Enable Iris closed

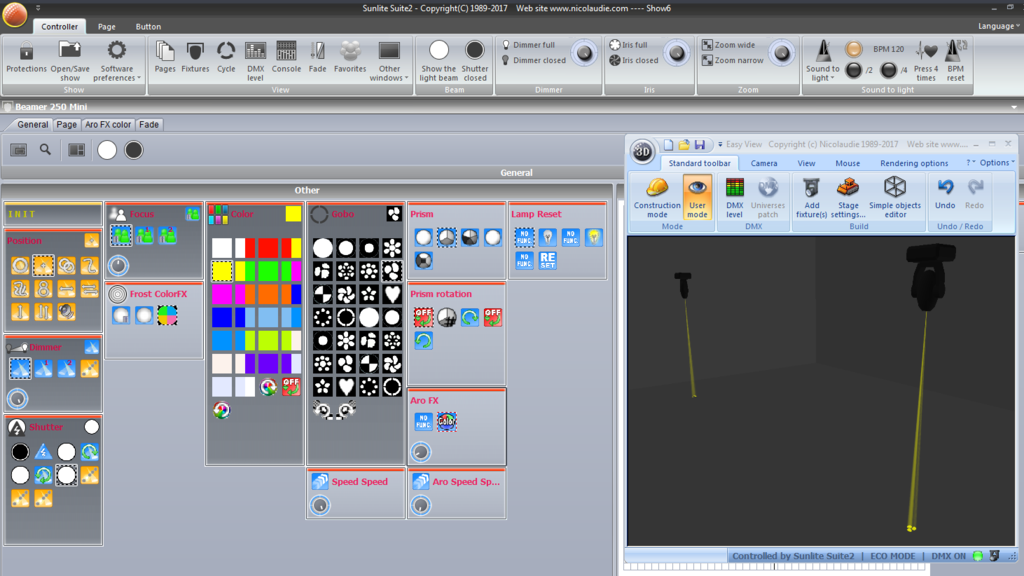(633, 60)
